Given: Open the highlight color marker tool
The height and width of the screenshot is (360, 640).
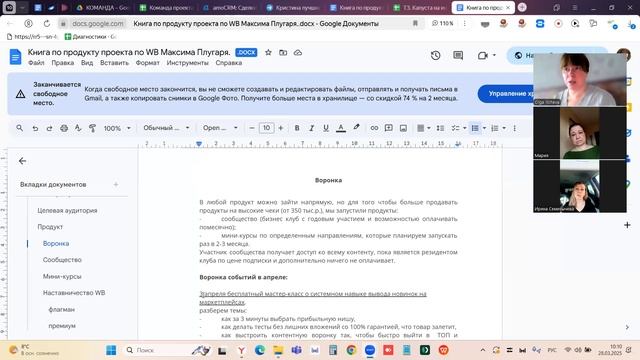Looking at the screenshot, I should pos(356,128).
